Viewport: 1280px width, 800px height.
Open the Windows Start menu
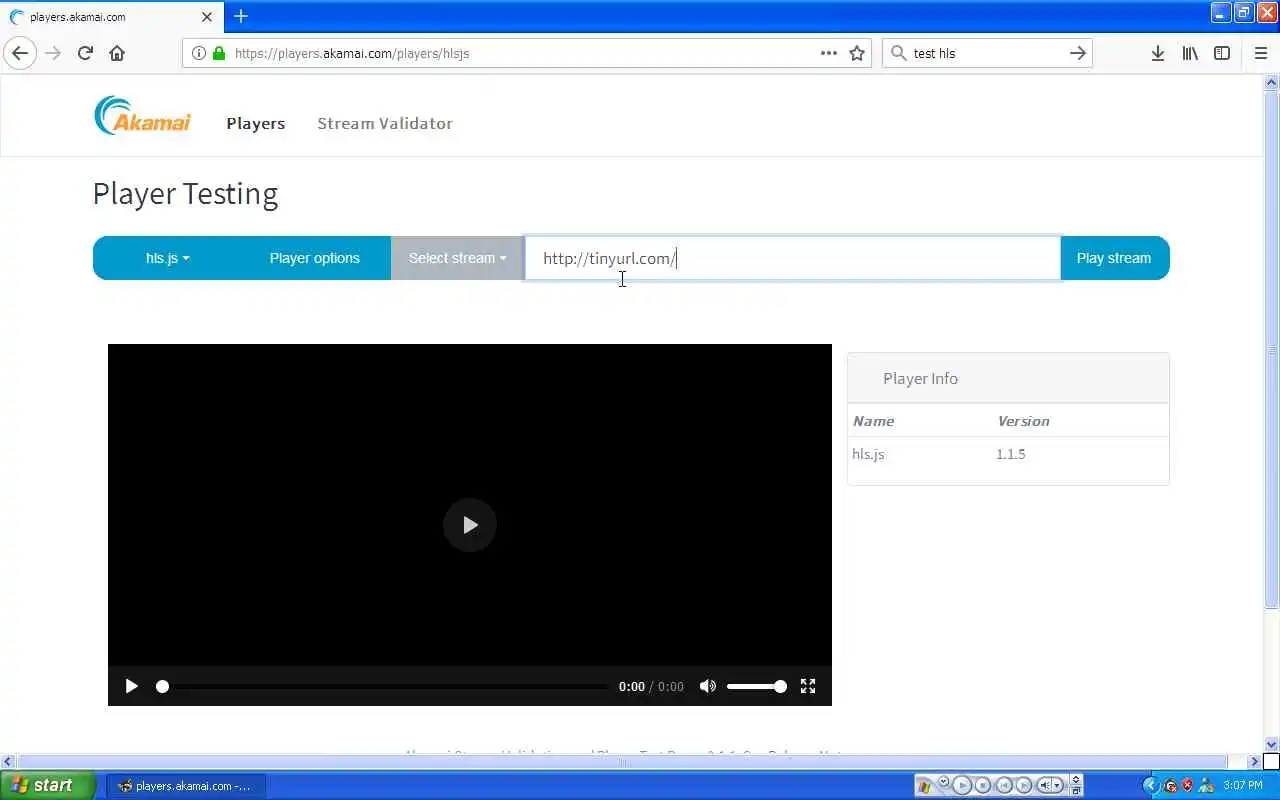pyautogui.click(x=48, y=785)
